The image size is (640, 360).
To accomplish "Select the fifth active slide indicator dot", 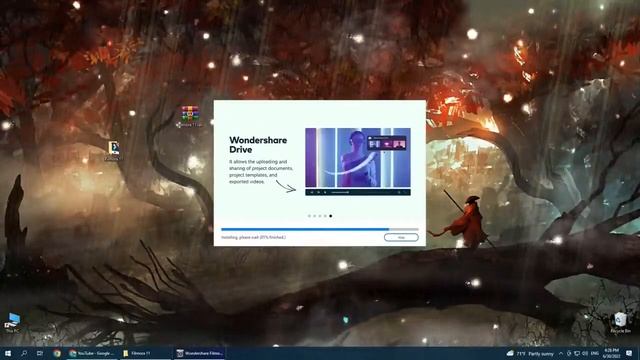I will pos(331,216).
